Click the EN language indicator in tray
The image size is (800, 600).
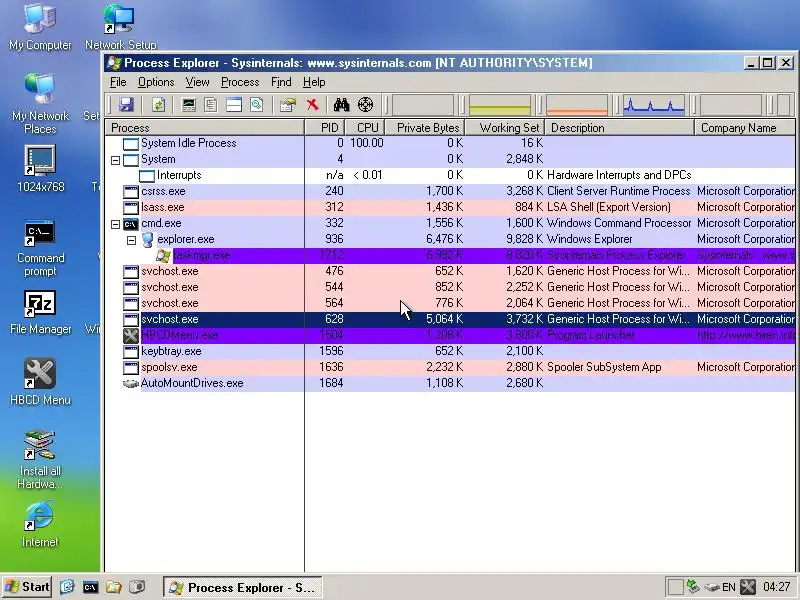tap(729, 587)
